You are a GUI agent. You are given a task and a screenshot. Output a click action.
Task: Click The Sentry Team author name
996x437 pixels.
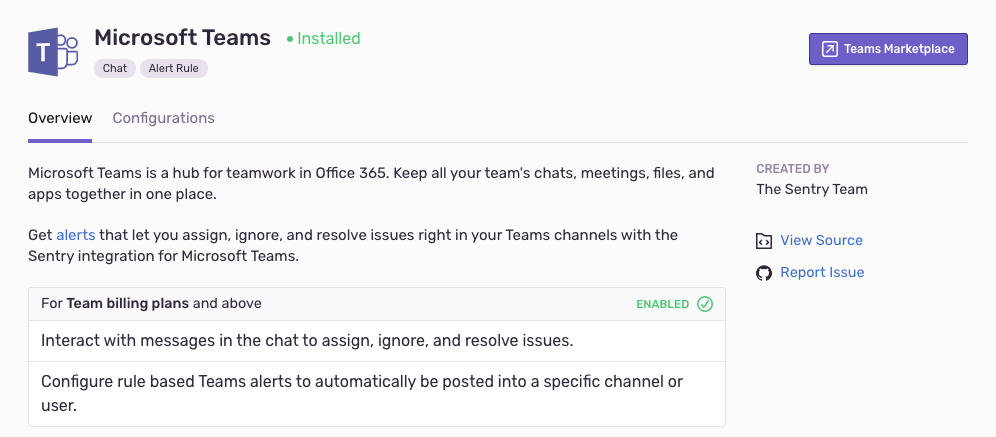[x=812, y=189]
